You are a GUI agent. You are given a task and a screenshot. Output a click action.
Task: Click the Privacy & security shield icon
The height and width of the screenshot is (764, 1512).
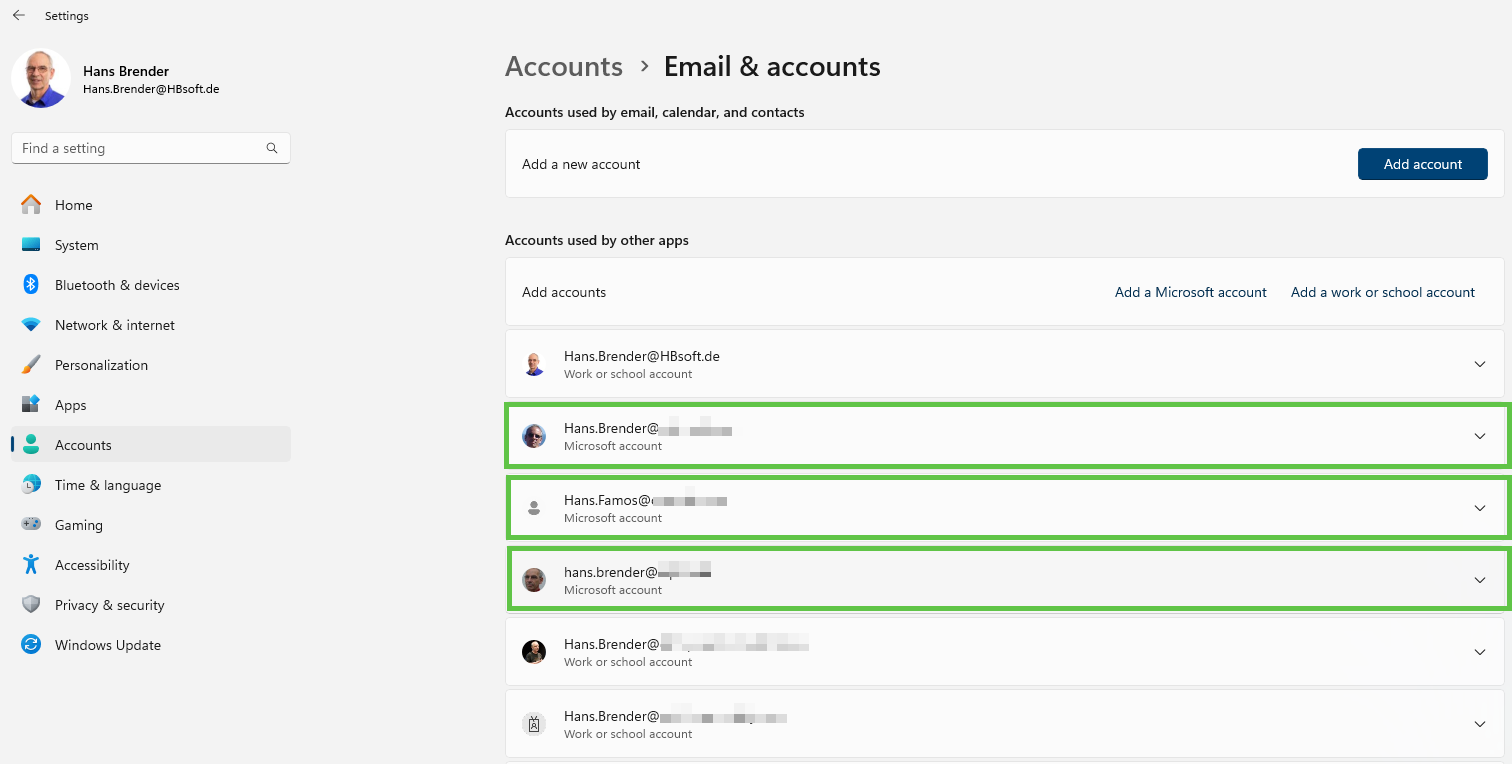pos(31,605)
